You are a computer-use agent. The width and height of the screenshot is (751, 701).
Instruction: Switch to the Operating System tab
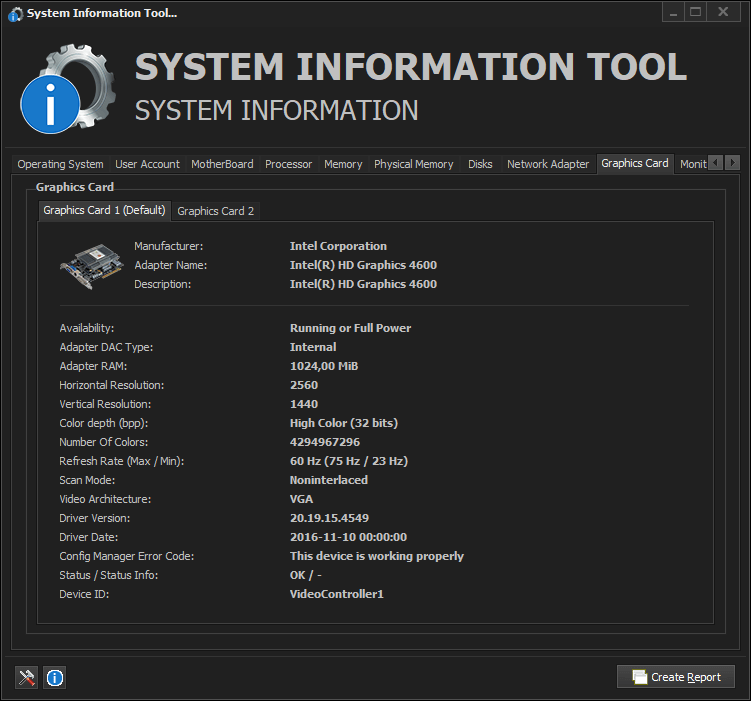(x=60, y=164)
